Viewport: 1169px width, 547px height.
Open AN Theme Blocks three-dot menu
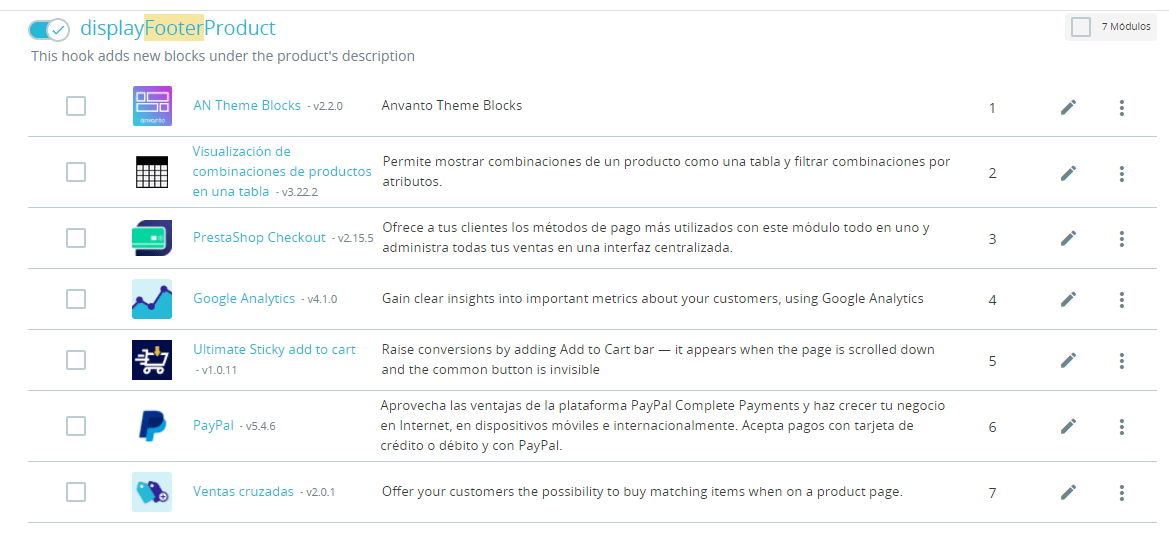tap(1121, 108)
